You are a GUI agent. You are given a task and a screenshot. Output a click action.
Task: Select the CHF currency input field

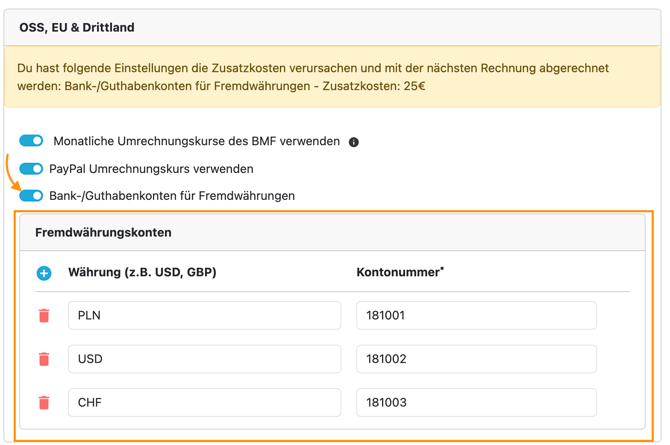(204, 403)
